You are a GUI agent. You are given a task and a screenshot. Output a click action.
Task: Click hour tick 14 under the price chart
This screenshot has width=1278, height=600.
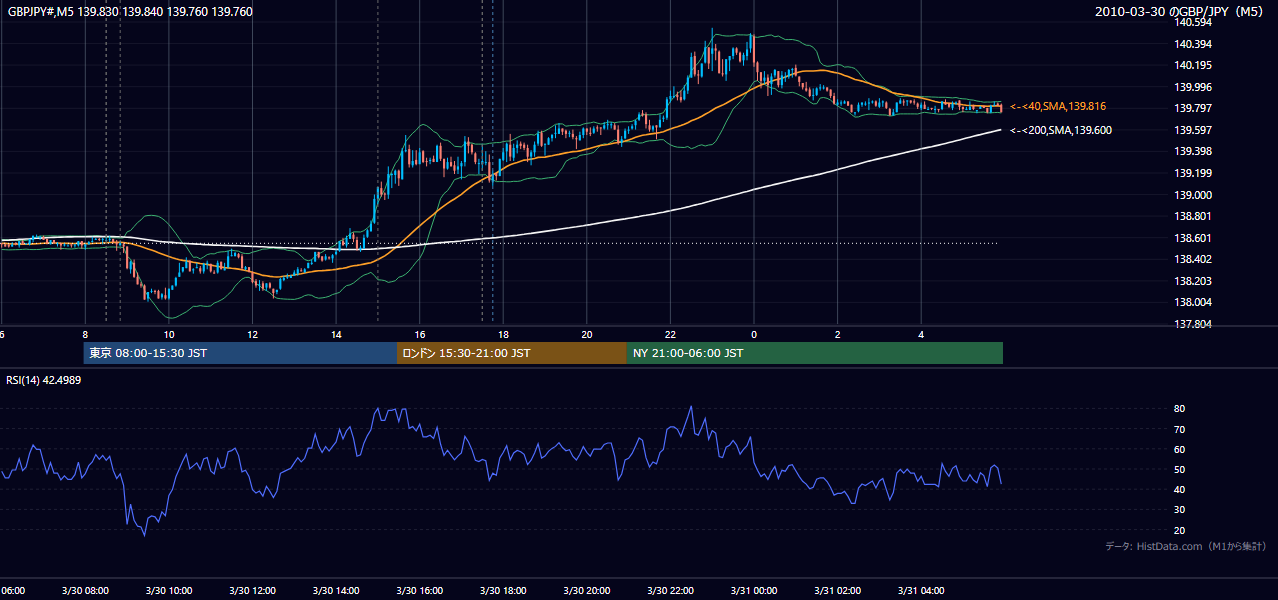[x=336, y=334]
